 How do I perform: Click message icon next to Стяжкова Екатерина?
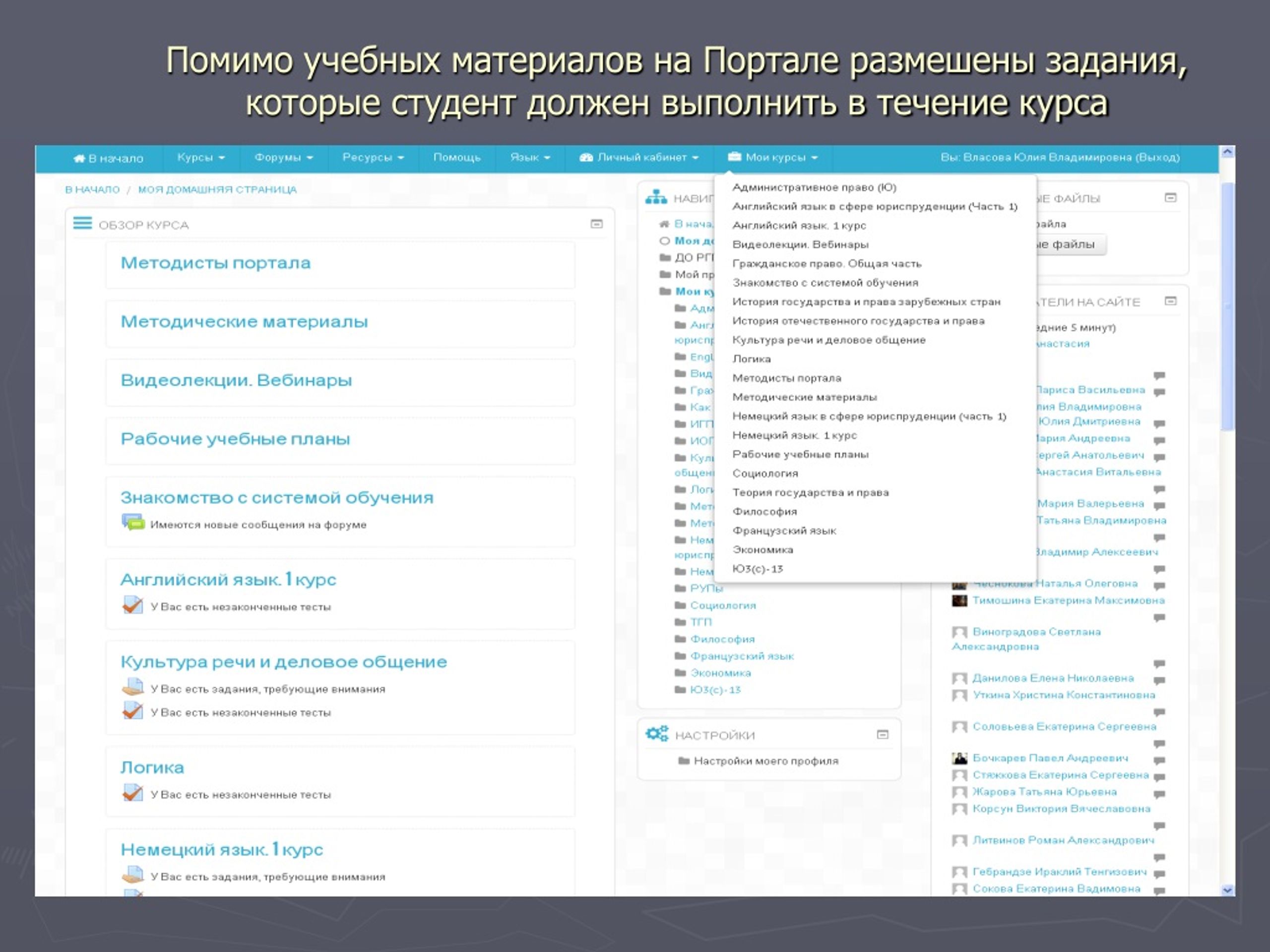tap(1160, 778)
